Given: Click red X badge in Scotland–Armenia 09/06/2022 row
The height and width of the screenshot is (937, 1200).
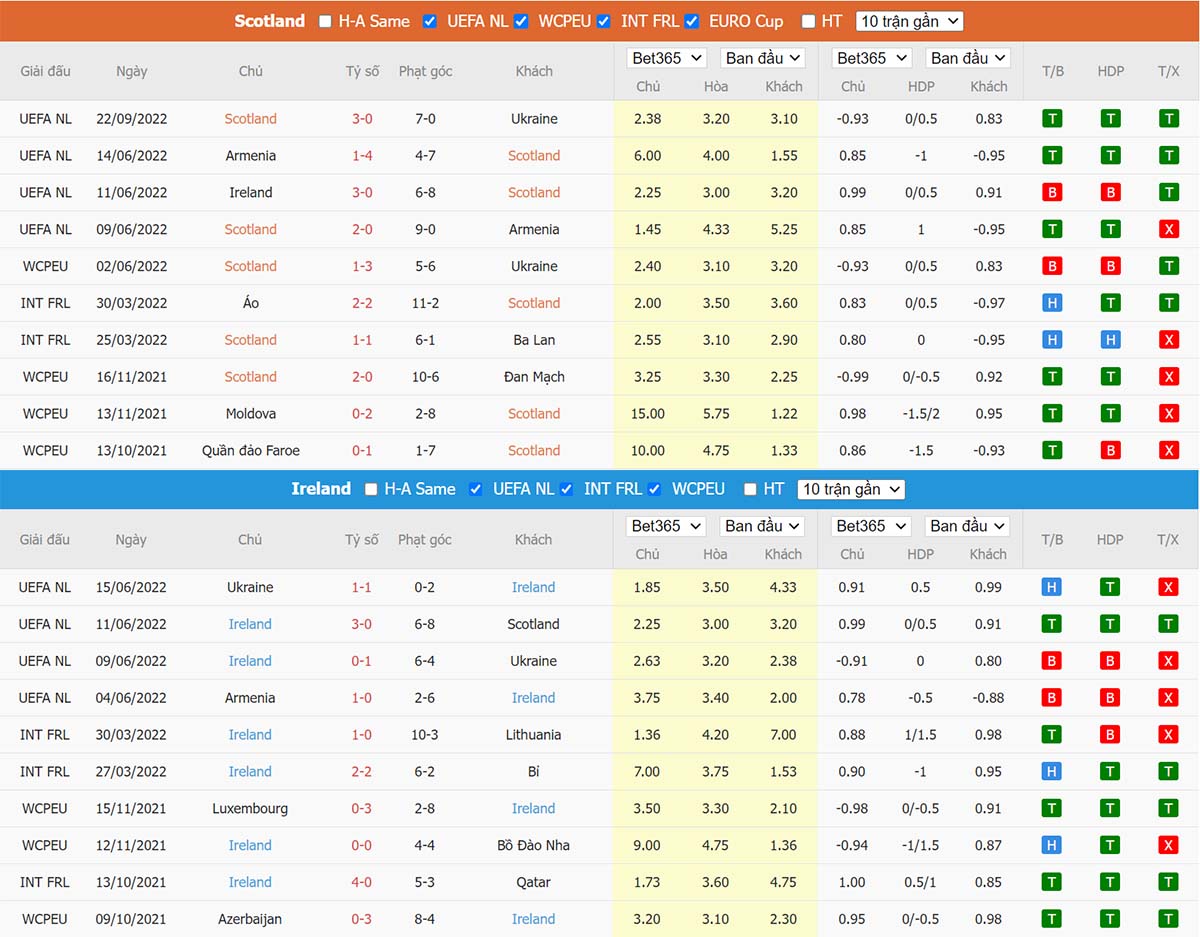Looking at the screenshot, I should 1168,229.
